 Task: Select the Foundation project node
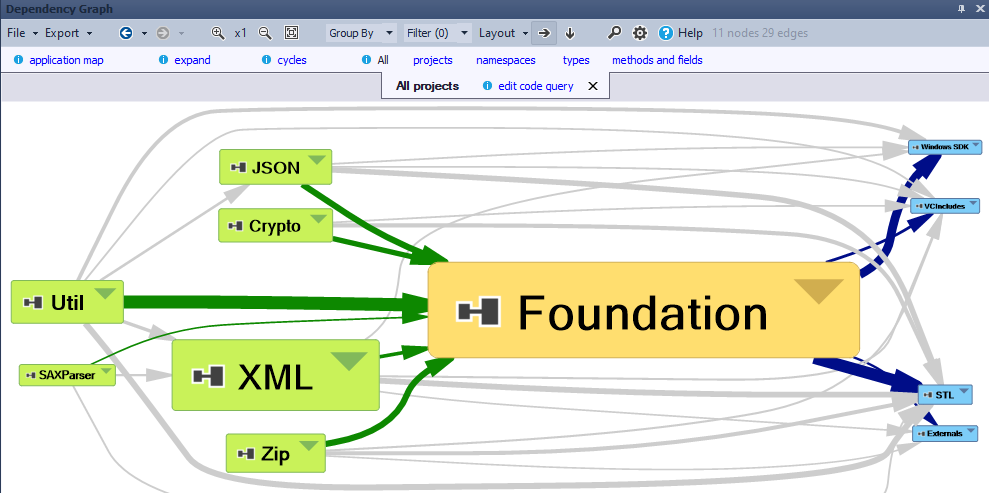coord(643,310)
